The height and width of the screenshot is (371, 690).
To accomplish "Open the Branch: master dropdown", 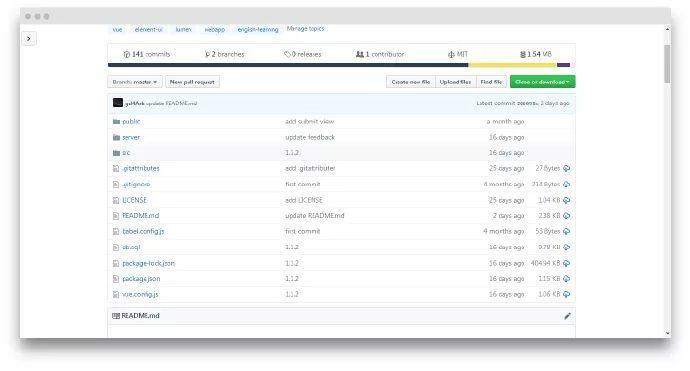I will click(135, 82).
